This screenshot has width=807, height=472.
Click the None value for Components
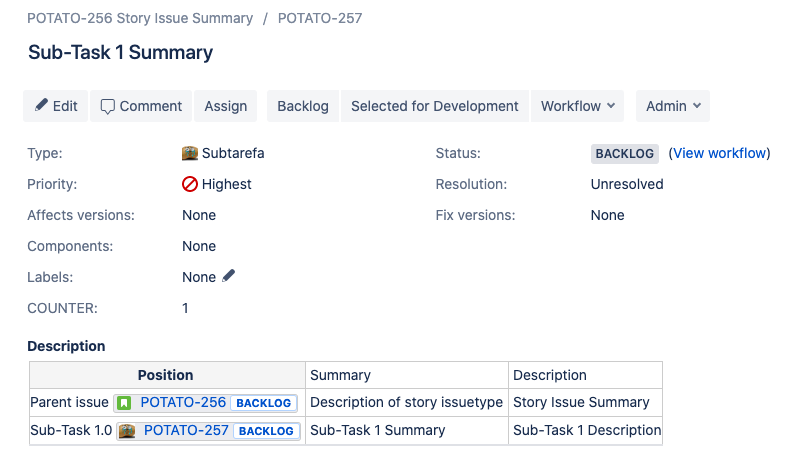click(x=199, y=246)
